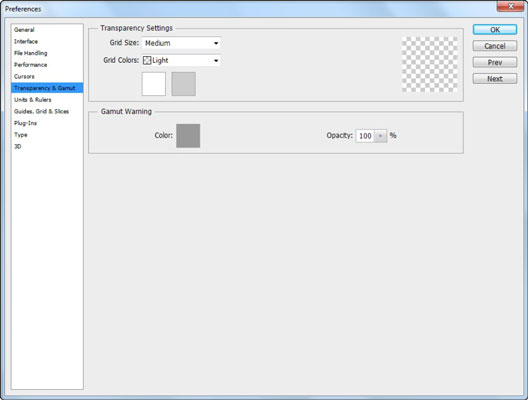Click the transparency checkerboard preview

pos(430,64)
